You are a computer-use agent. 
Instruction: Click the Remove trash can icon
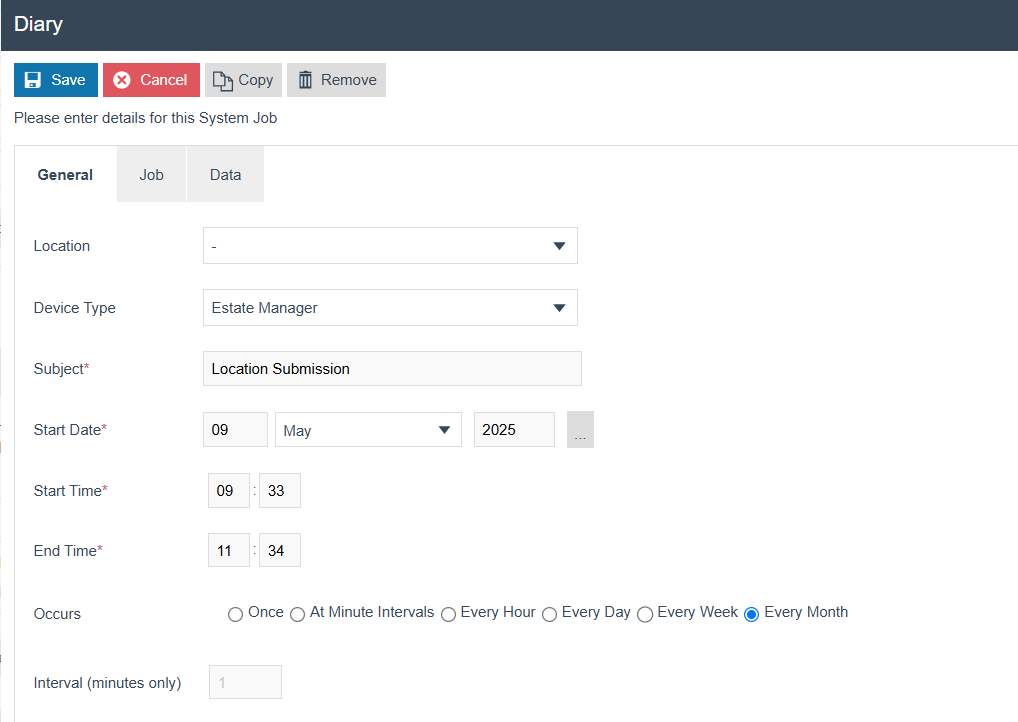click(305, 80)
